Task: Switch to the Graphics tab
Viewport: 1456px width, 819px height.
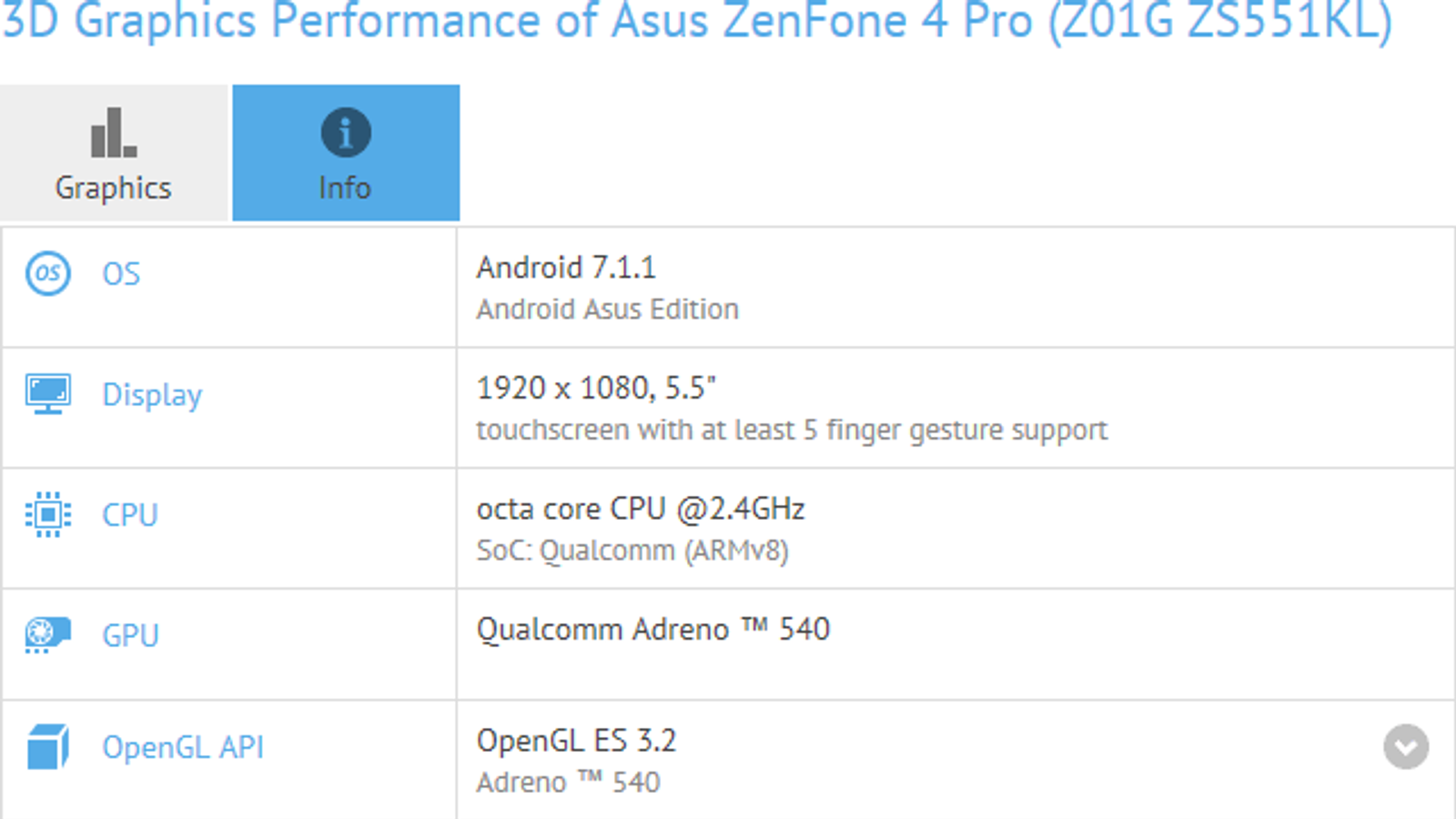Action: pos(114,154)
